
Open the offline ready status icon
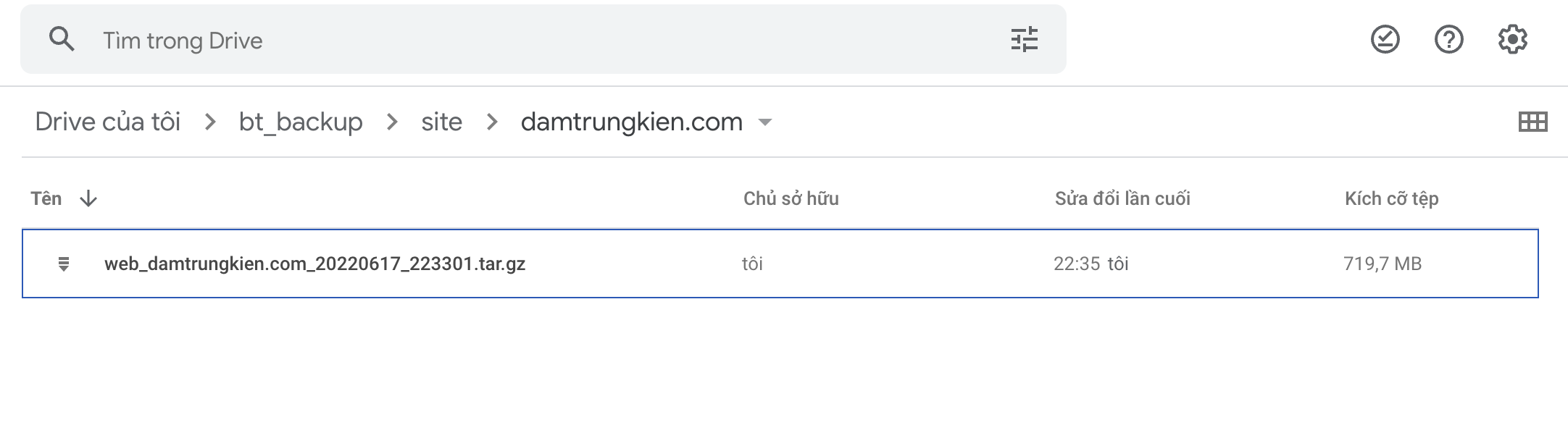tap(1385, 39)
